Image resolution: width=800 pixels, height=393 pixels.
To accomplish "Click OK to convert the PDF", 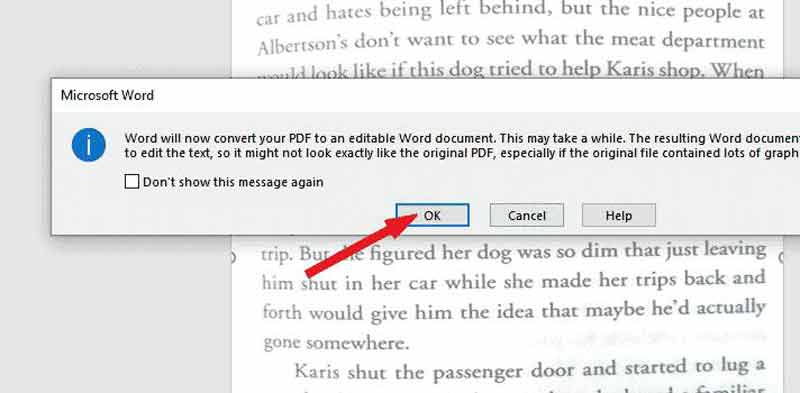I will (432, 215).
